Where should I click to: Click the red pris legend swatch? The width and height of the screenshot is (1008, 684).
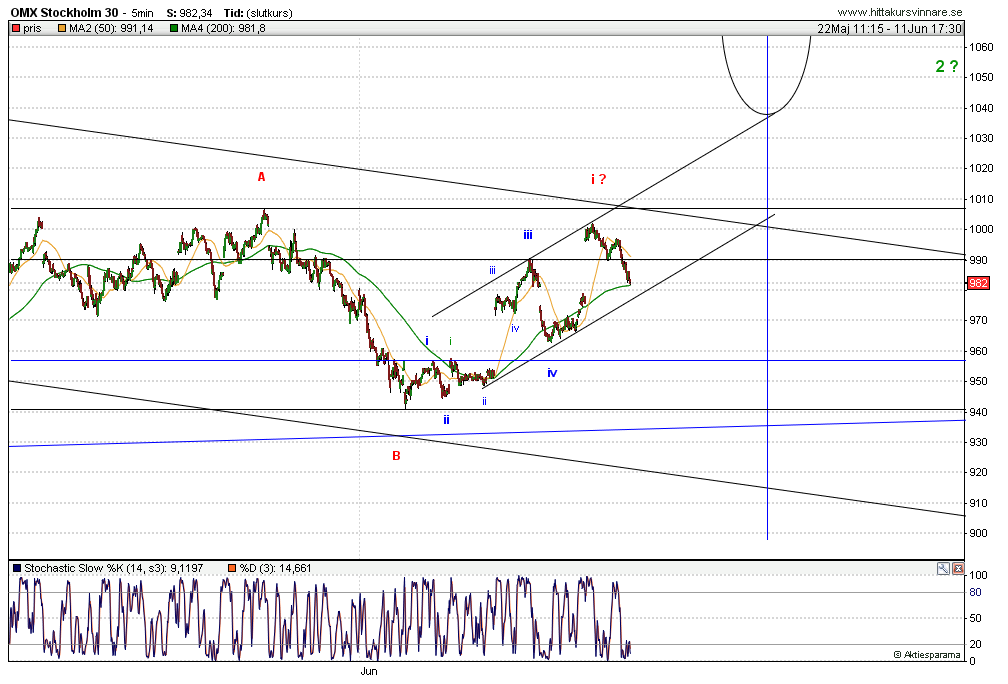[16, 28]
